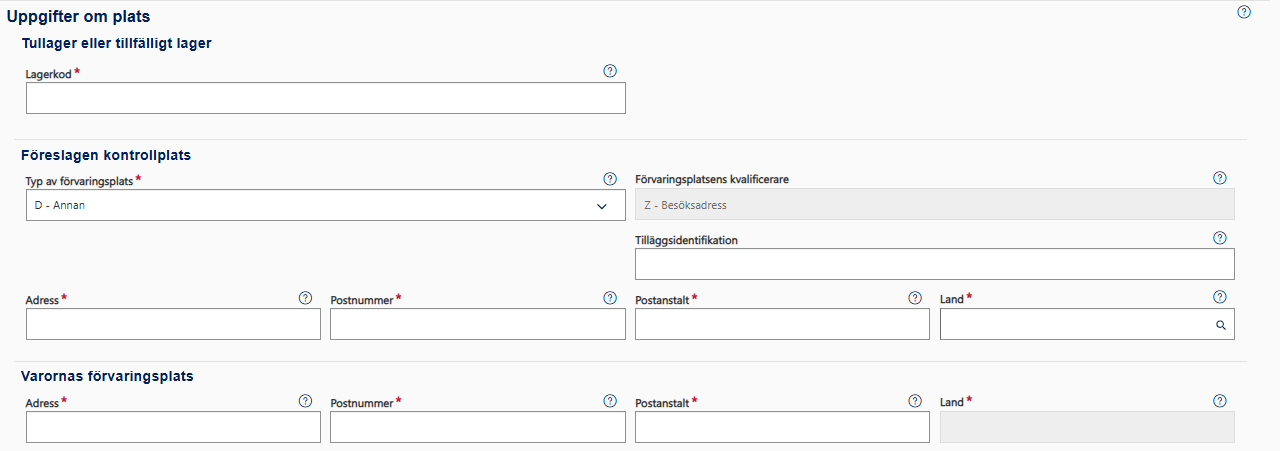Click Postanstalt field under Föreslagen kontrollplats
1280x451 pixels.
782,324
